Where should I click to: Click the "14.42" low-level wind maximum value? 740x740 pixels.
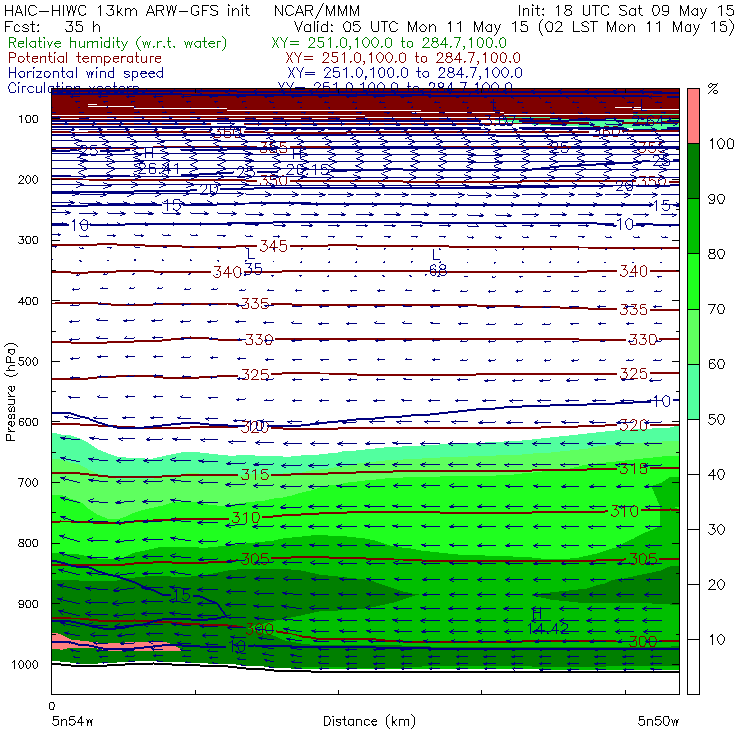tap(547, 629)
